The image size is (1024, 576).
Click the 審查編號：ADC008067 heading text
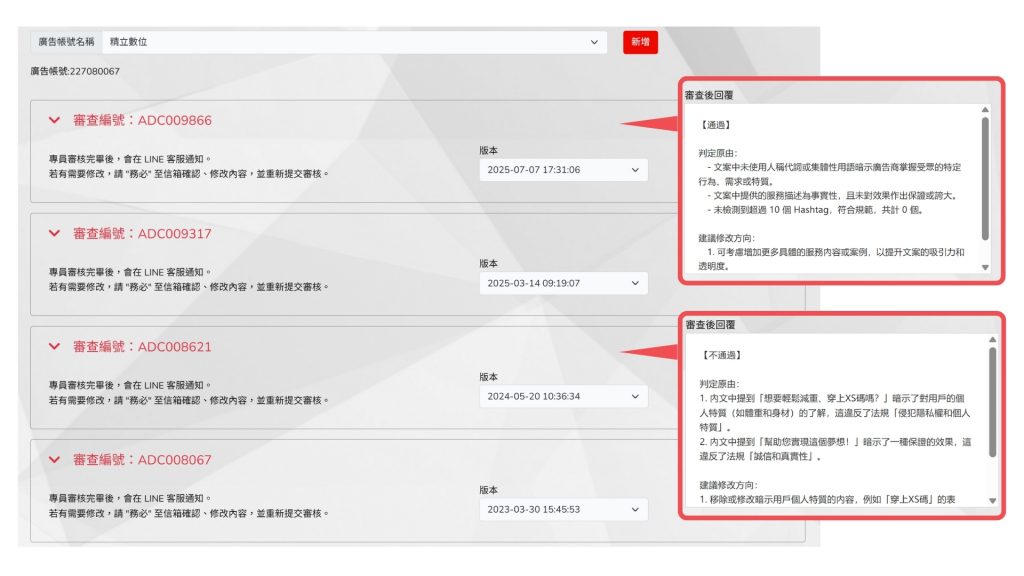point(142,459)
